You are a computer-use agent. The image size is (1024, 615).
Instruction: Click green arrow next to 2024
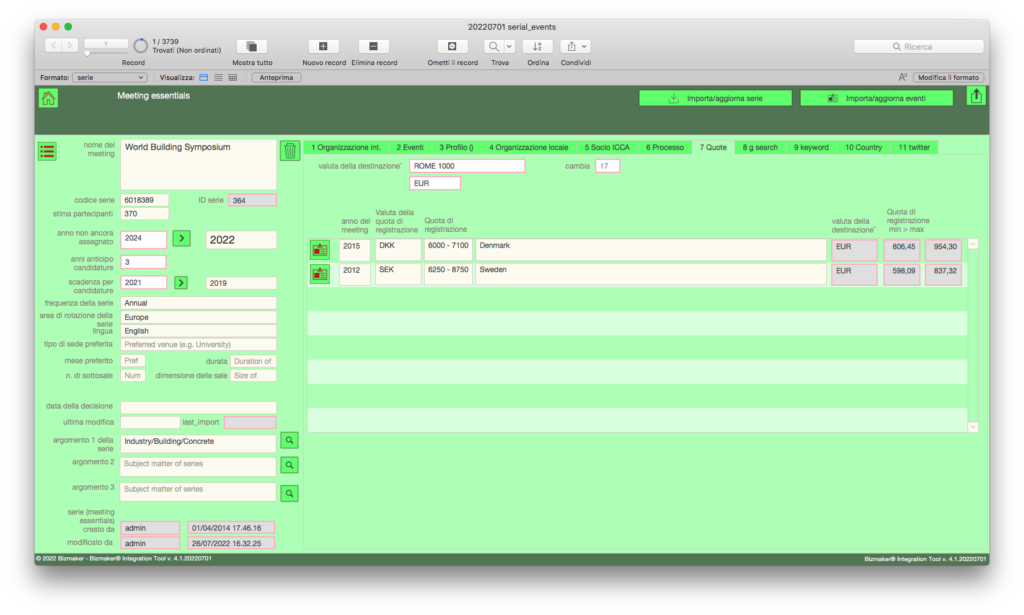click(182, 238)
